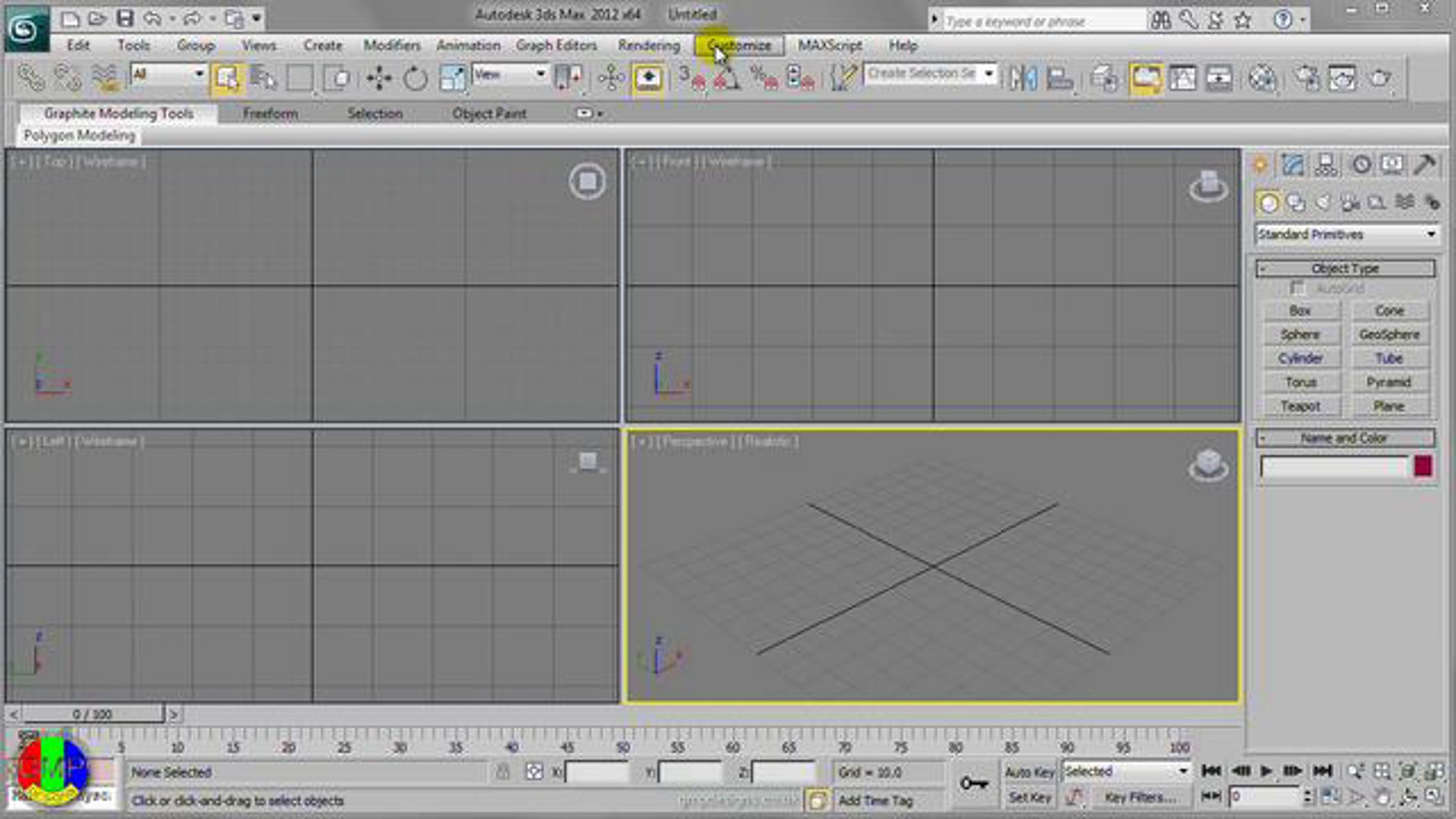Open the Create Selection Set dropdown
The image size is (1456, 819).
(x=931, y=74)
